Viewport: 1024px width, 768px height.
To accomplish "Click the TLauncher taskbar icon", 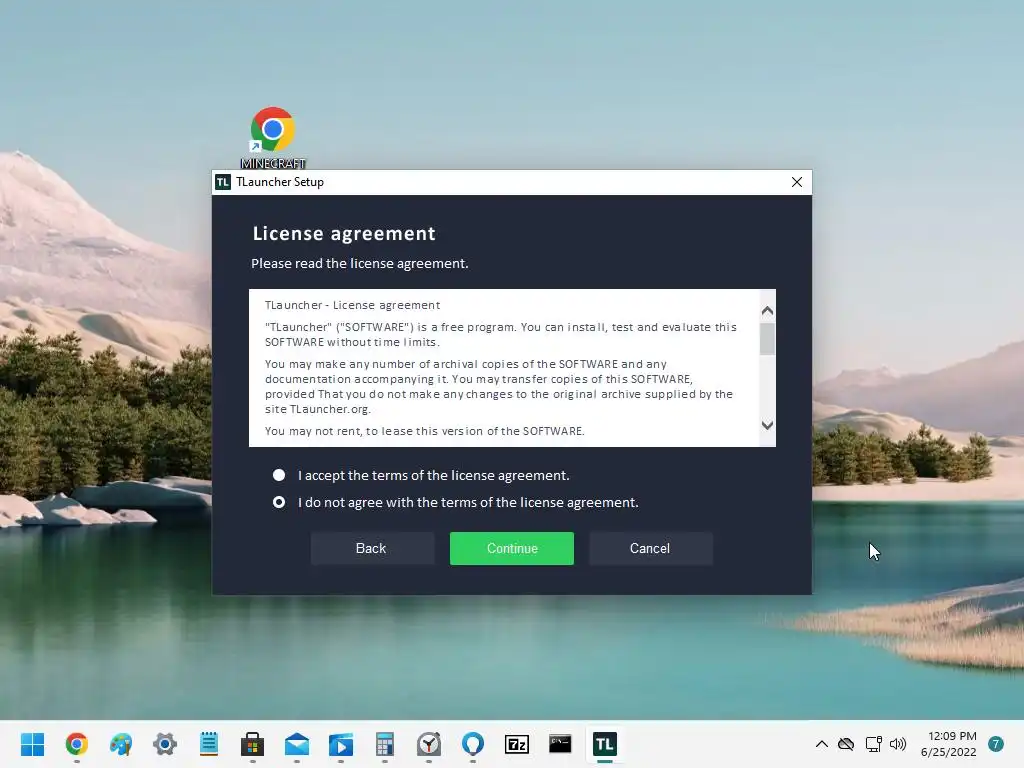I will tap(605, 744).
